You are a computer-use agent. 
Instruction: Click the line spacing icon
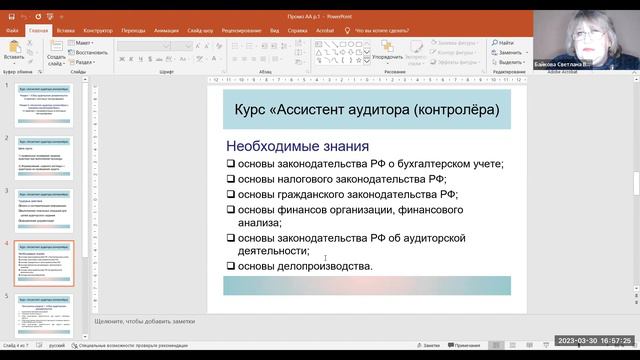click(284, 46)
